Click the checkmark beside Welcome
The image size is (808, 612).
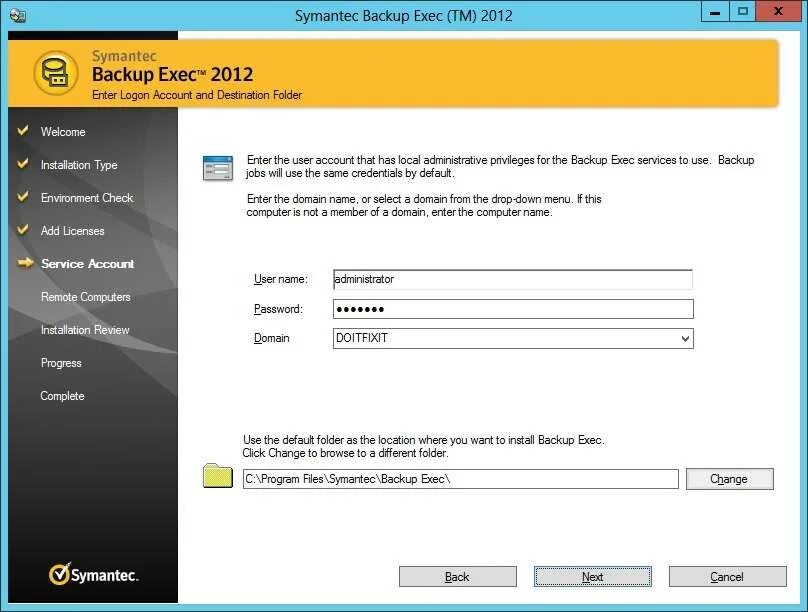point(23,130)
